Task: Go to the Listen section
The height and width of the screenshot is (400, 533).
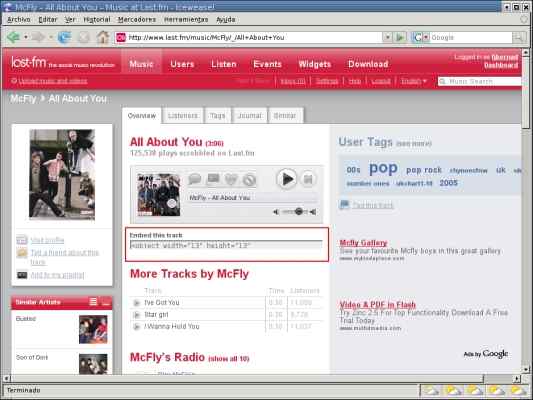Action: point(224,64)
